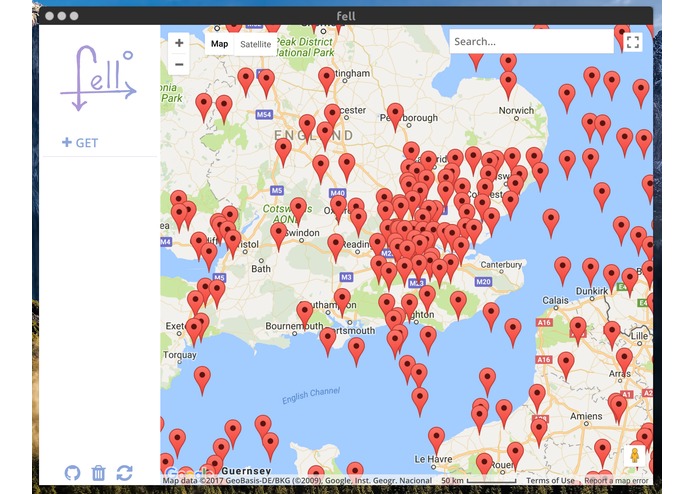Image resolution: width=695 pixels, height=494 pixels.
Task: Click the map marker west of Le Havre
Action: coord(437,440)
